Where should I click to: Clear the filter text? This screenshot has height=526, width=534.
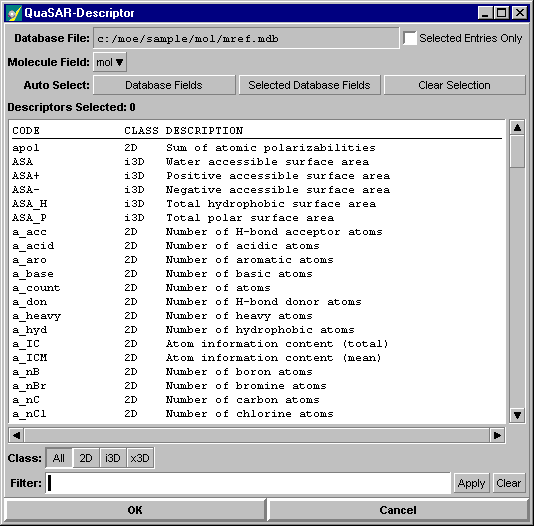pos(508,483)
